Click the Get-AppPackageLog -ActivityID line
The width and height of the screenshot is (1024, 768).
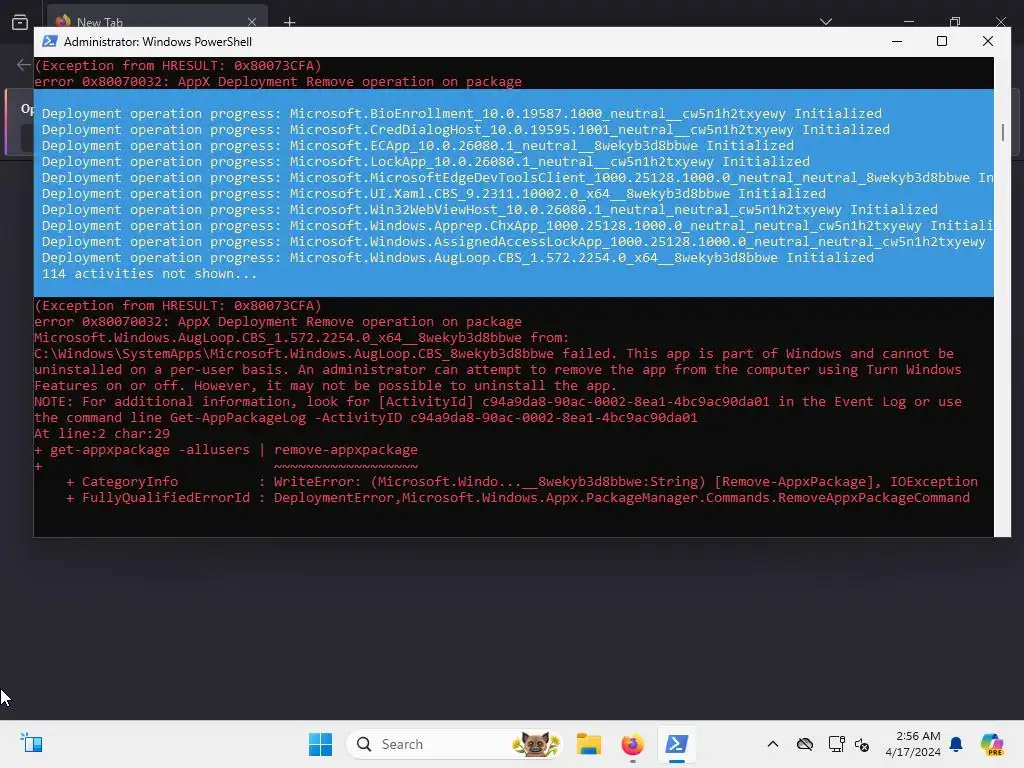click(366, 418)
